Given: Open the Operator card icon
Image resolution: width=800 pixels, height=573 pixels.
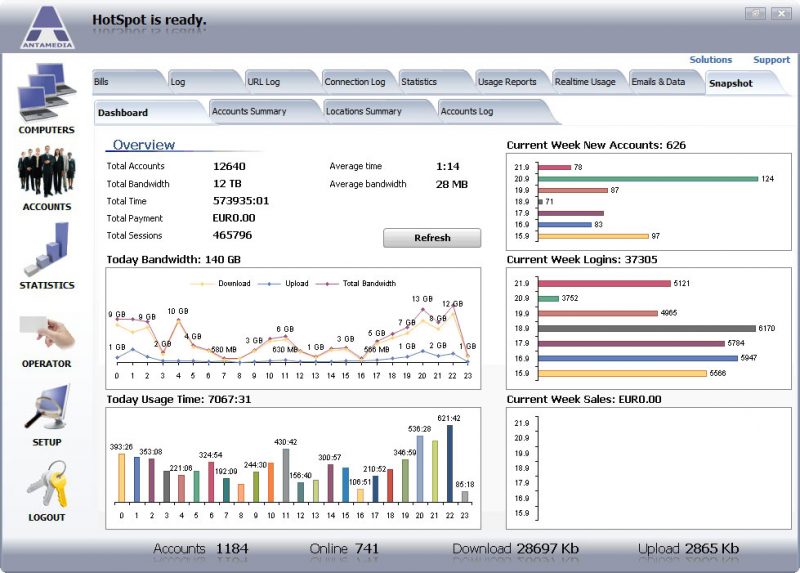Looking at the screenshot, I should pyautogui.click(x=46, y=332).
